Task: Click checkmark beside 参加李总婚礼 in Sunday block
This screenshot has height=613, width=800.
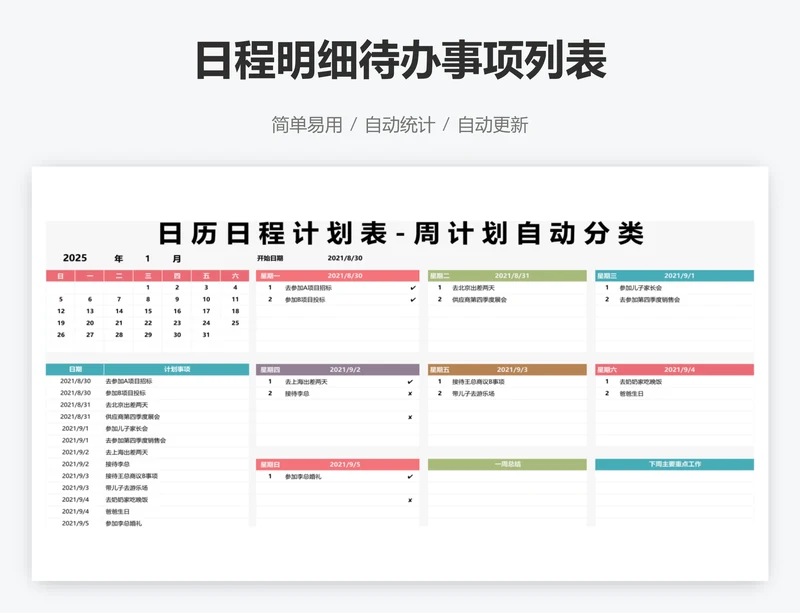Action: pyautogui.click(x=410, y=476)
